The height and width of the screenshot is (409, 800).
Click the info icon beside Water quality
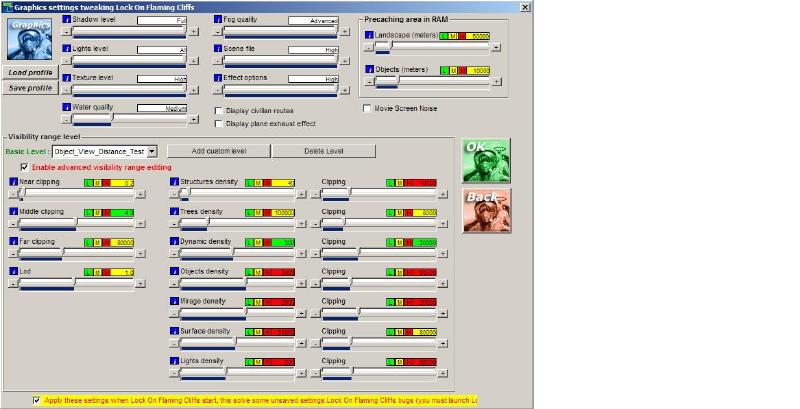point(66,107)
